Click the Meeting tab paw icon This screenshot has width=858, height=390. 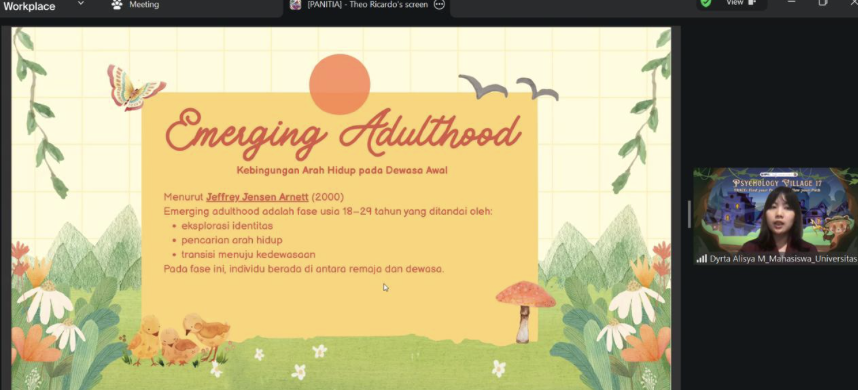pyautogui.click(x=117, y=5)
